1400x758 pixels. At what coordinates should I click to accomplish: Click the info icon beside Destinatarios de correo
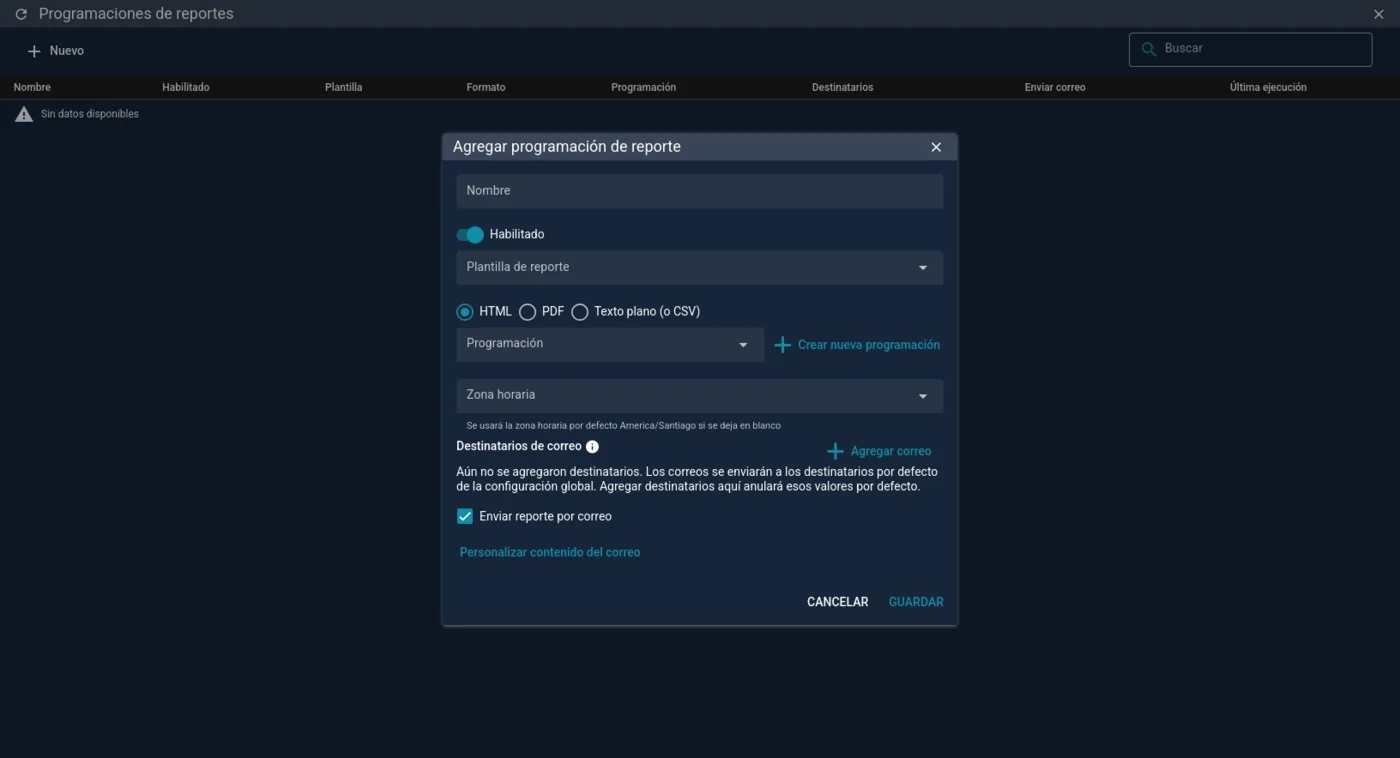pyautogui.click(x=592, y=447)
